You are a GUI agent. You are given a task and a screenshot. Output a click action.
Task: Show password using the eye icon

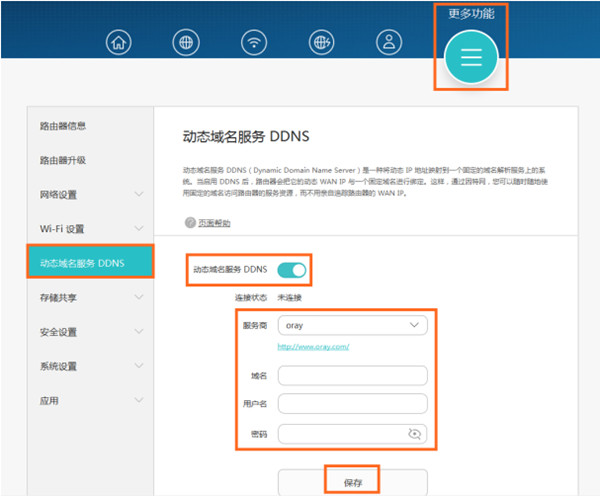415,434
